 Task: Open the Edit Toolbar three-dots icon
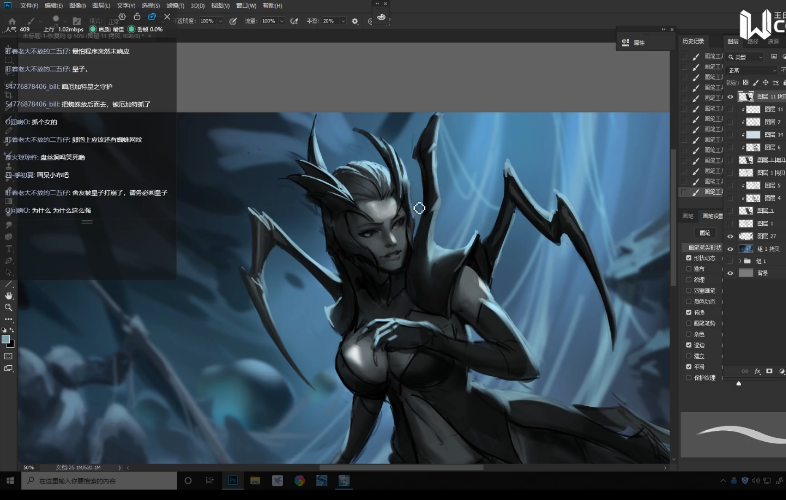(x=9, y=319)
